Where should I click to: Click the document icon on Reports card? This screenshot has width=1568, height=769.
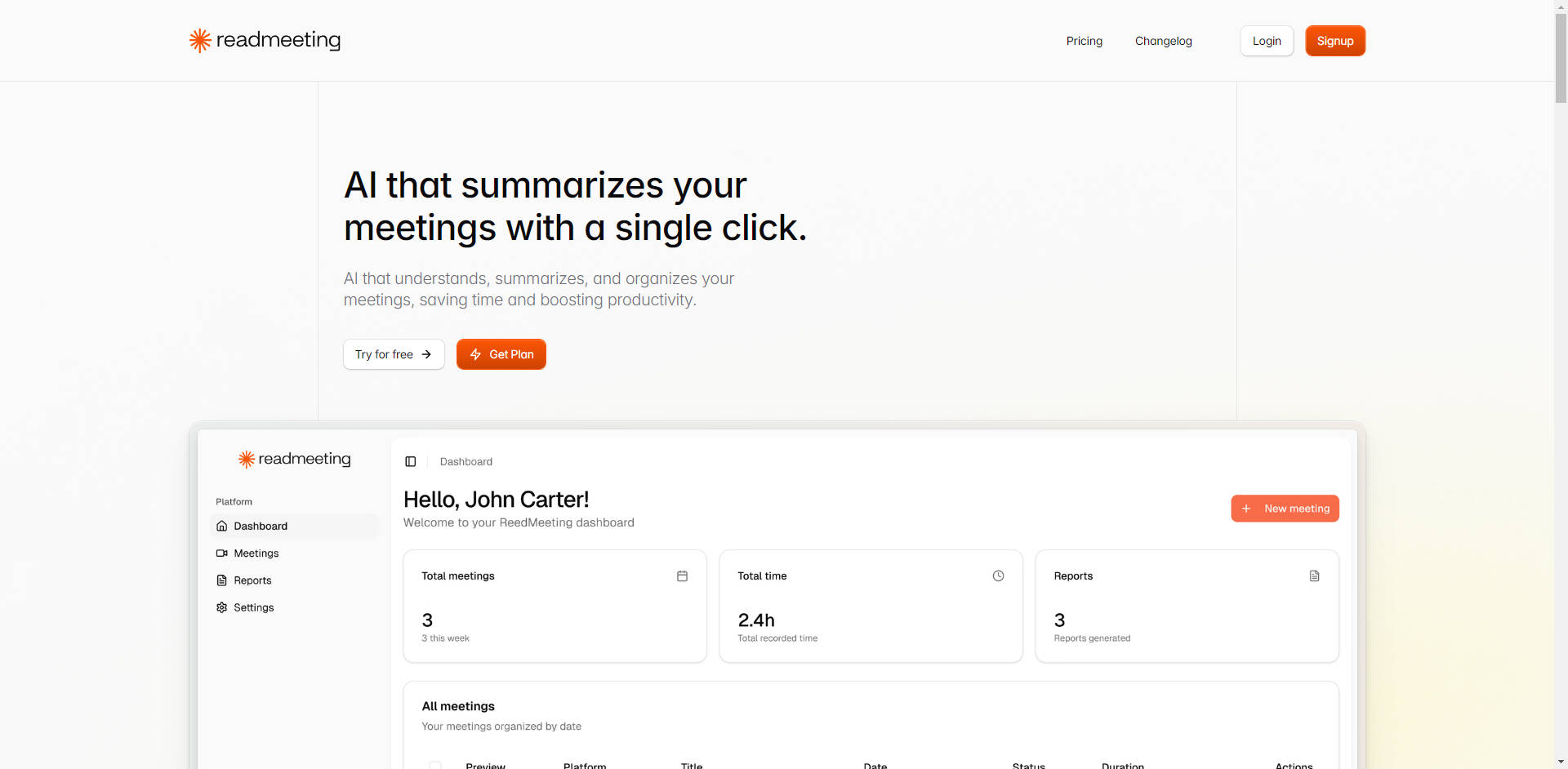[1314, 576]
